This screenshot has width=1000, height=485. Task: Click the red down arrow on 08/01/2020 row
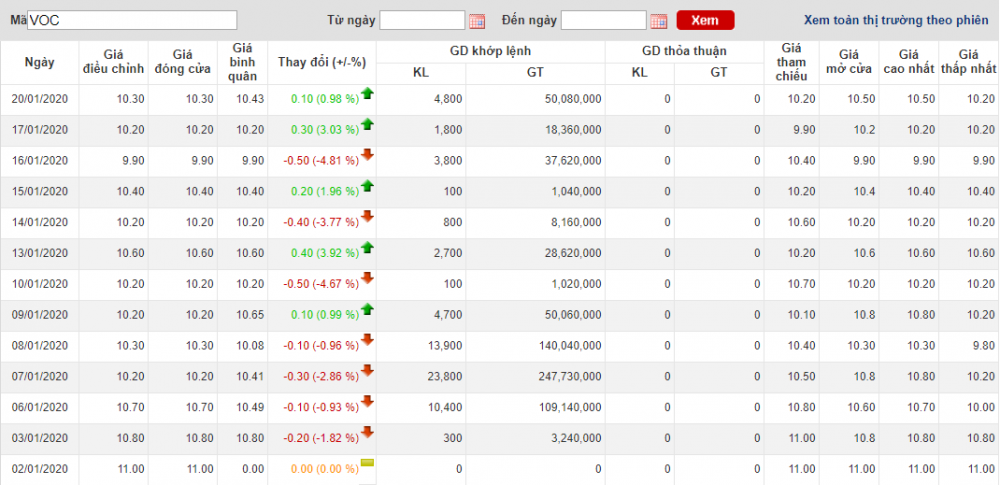point(367,340)
